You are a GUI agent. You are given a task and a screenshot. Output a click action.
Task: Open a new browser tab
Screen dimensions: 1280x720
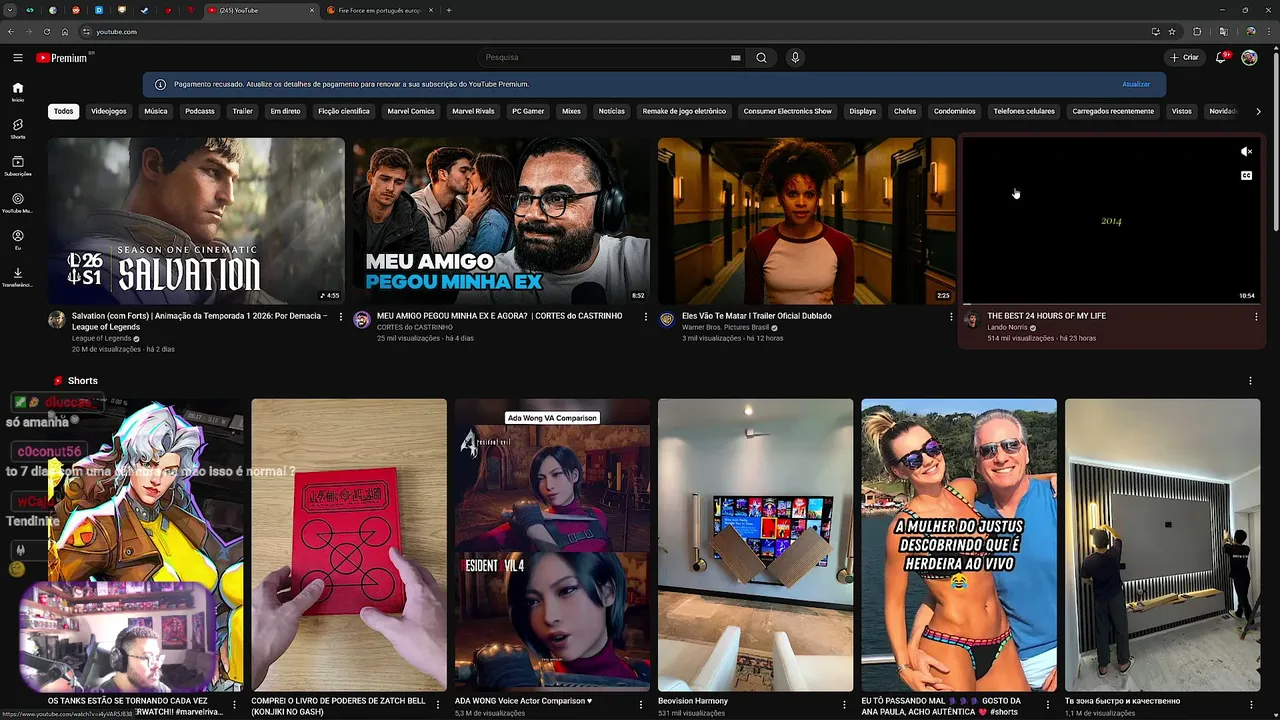449,10
